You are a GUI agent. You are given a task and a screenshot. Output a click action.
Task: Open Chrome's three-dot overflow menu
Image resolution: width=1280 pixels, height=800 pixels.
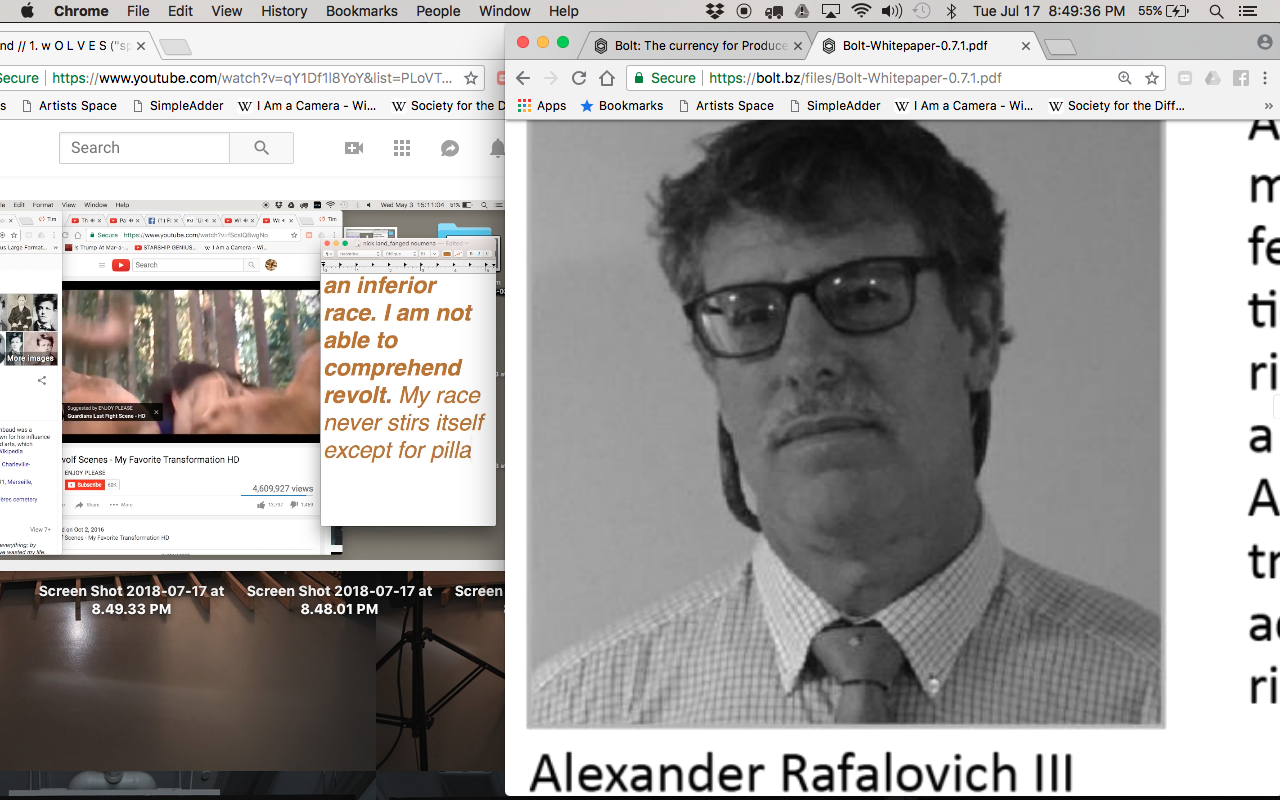(x=1265, y=78)
